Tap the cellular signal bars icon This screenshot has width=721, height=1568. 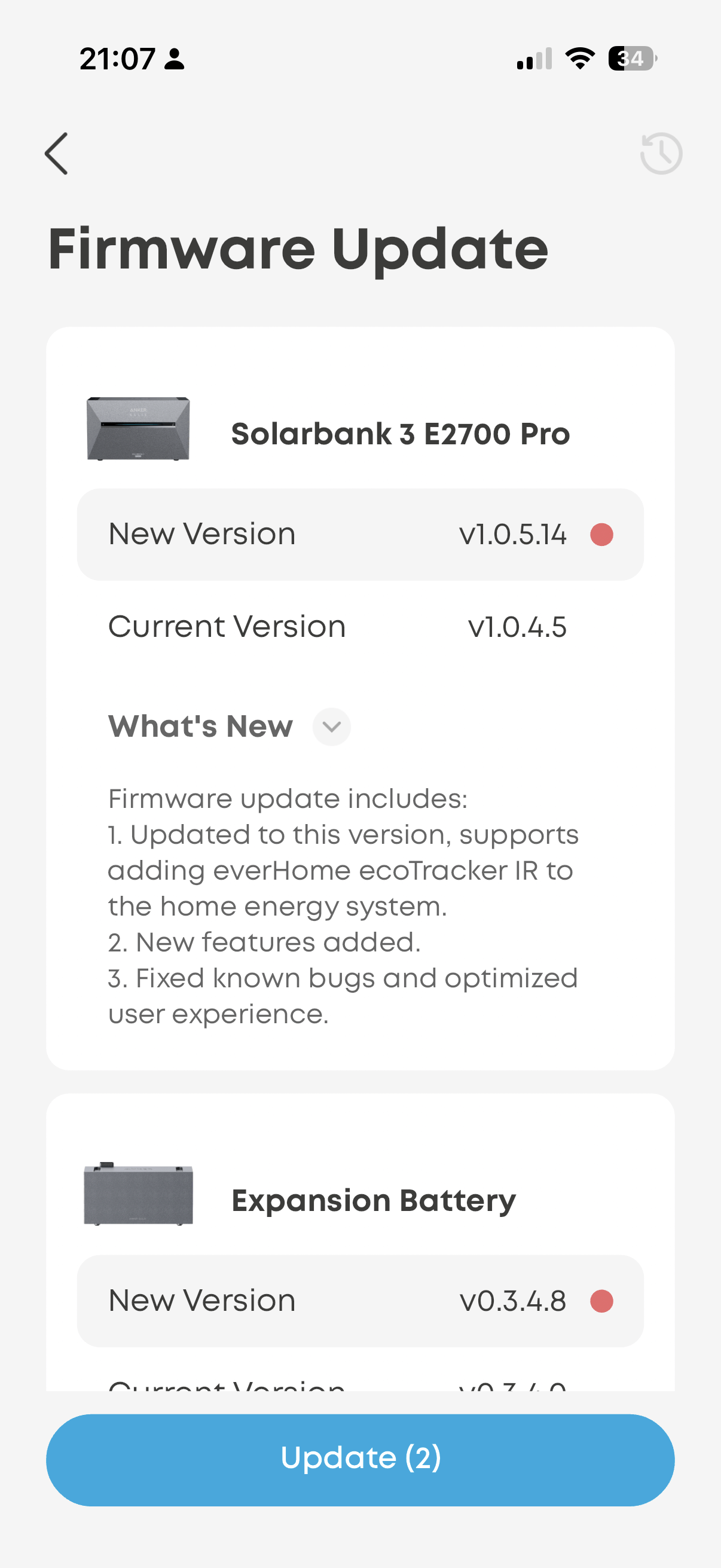tap(534, 59)
